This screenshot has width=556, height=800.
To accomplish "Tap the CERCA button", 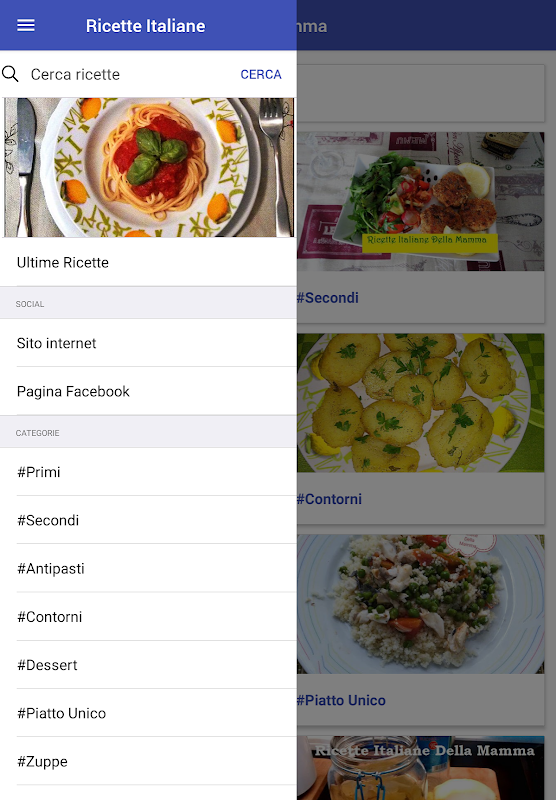I will coord(261,74).
